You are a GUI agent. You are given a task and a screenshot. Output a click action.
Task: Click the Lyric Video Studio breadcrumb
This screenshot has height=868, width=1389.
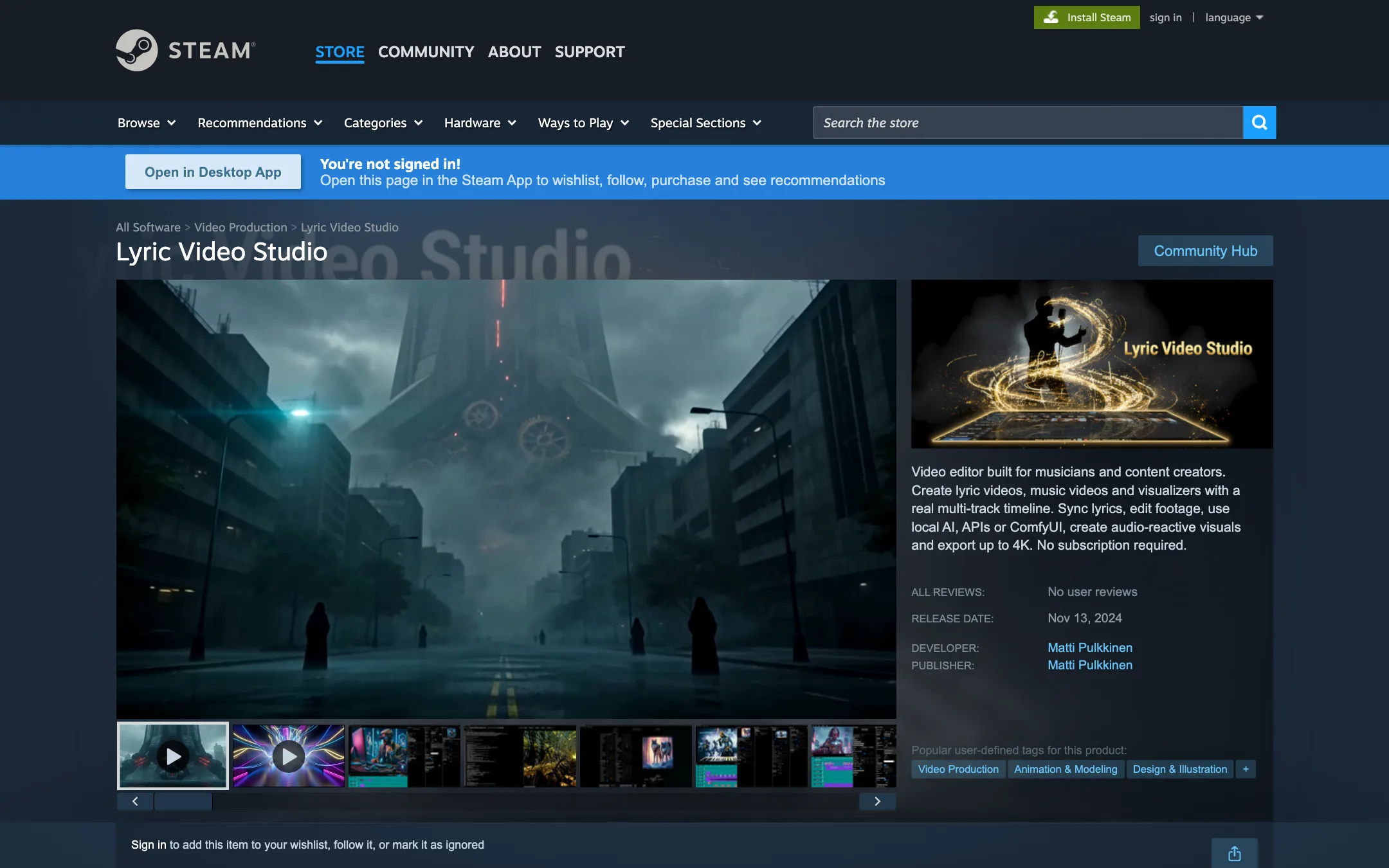[350, 227]
